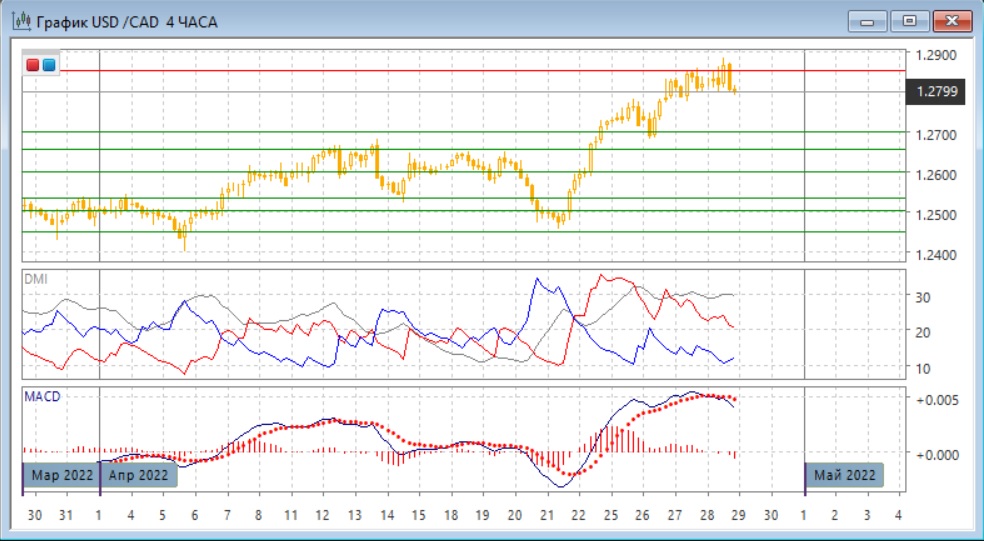Click the blue square button on chart
The image size is (984, 541).
coord(49,65)
